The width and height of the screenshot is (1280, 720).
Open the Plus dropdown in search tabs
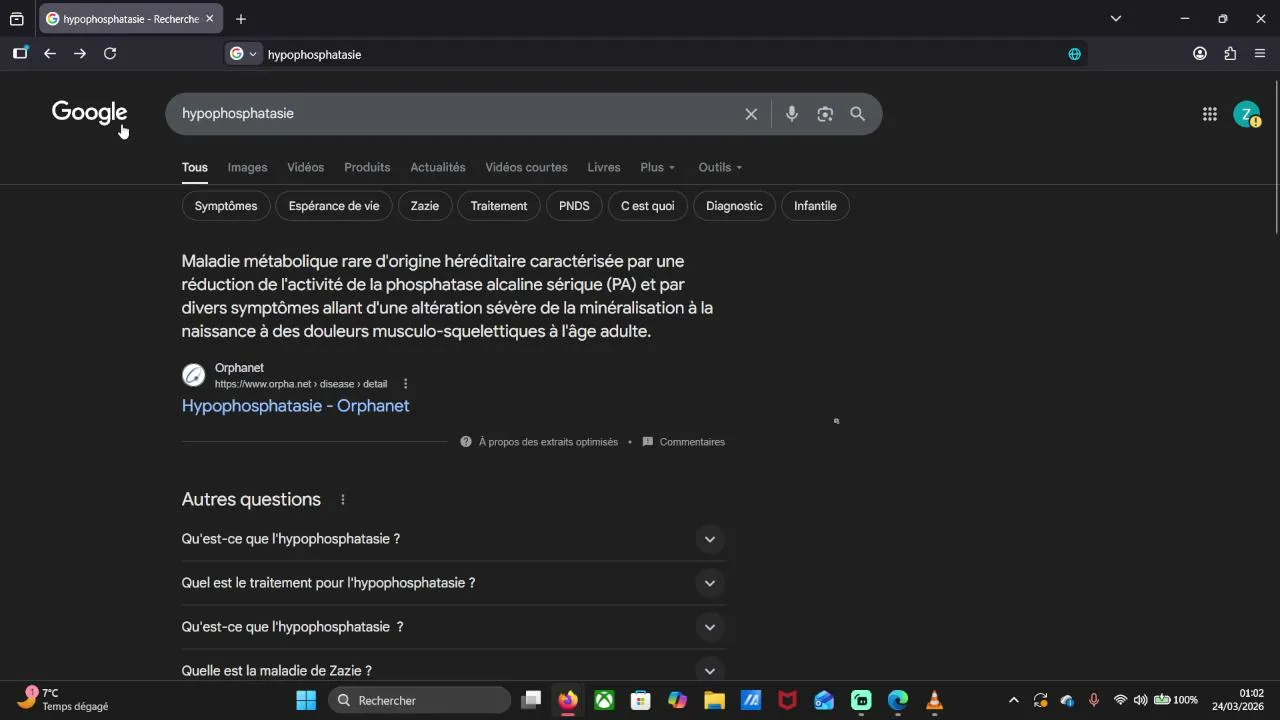(658, 167)
